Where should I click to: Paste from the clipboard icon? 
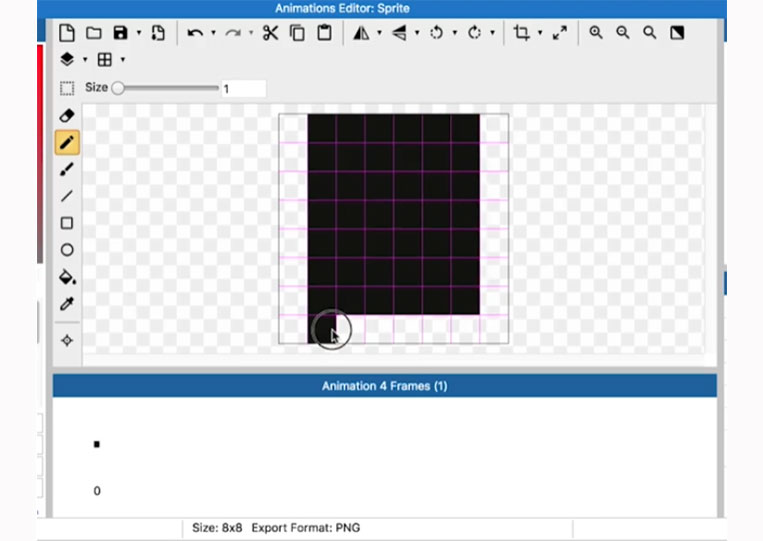[324, 33]
